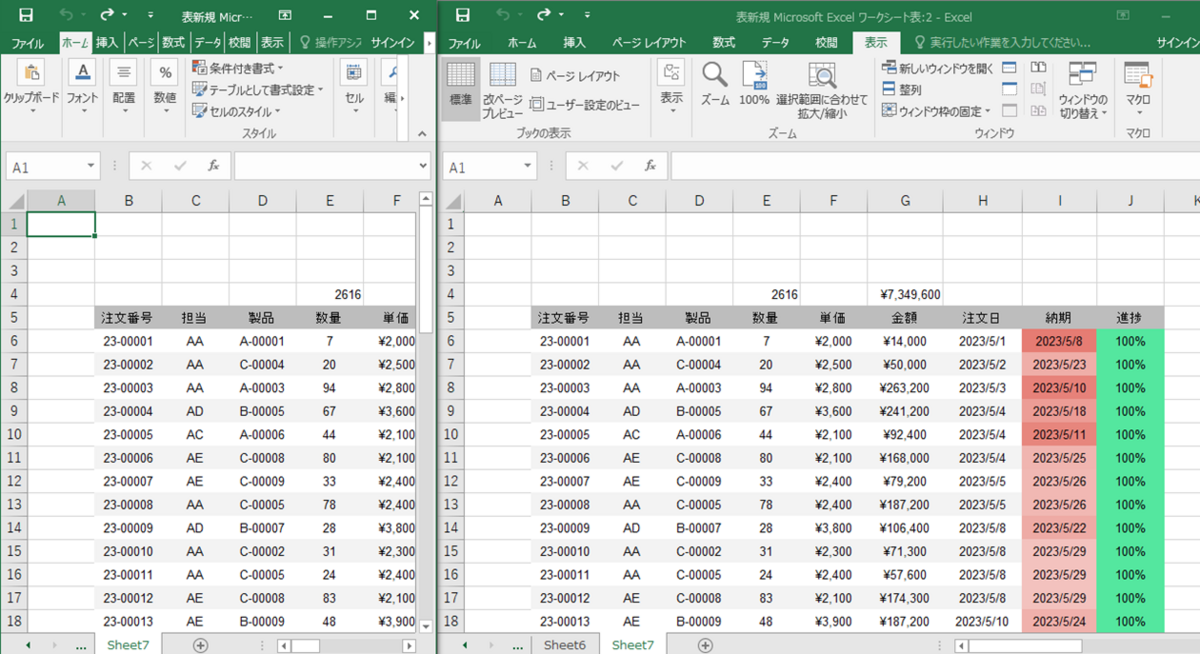The height and width of the screenshot is (654, 1200).
Task: Click ribbon display options icon, left window
Action: [285, 15]
